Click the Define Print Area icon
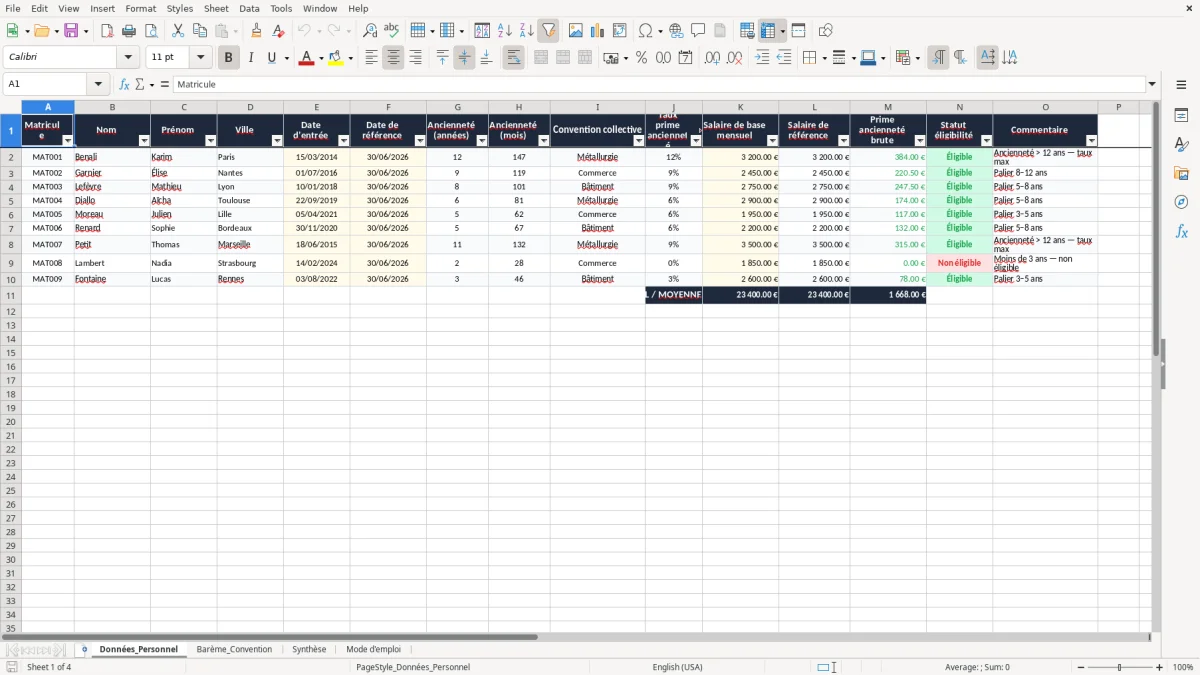 [x=747, y=31]
